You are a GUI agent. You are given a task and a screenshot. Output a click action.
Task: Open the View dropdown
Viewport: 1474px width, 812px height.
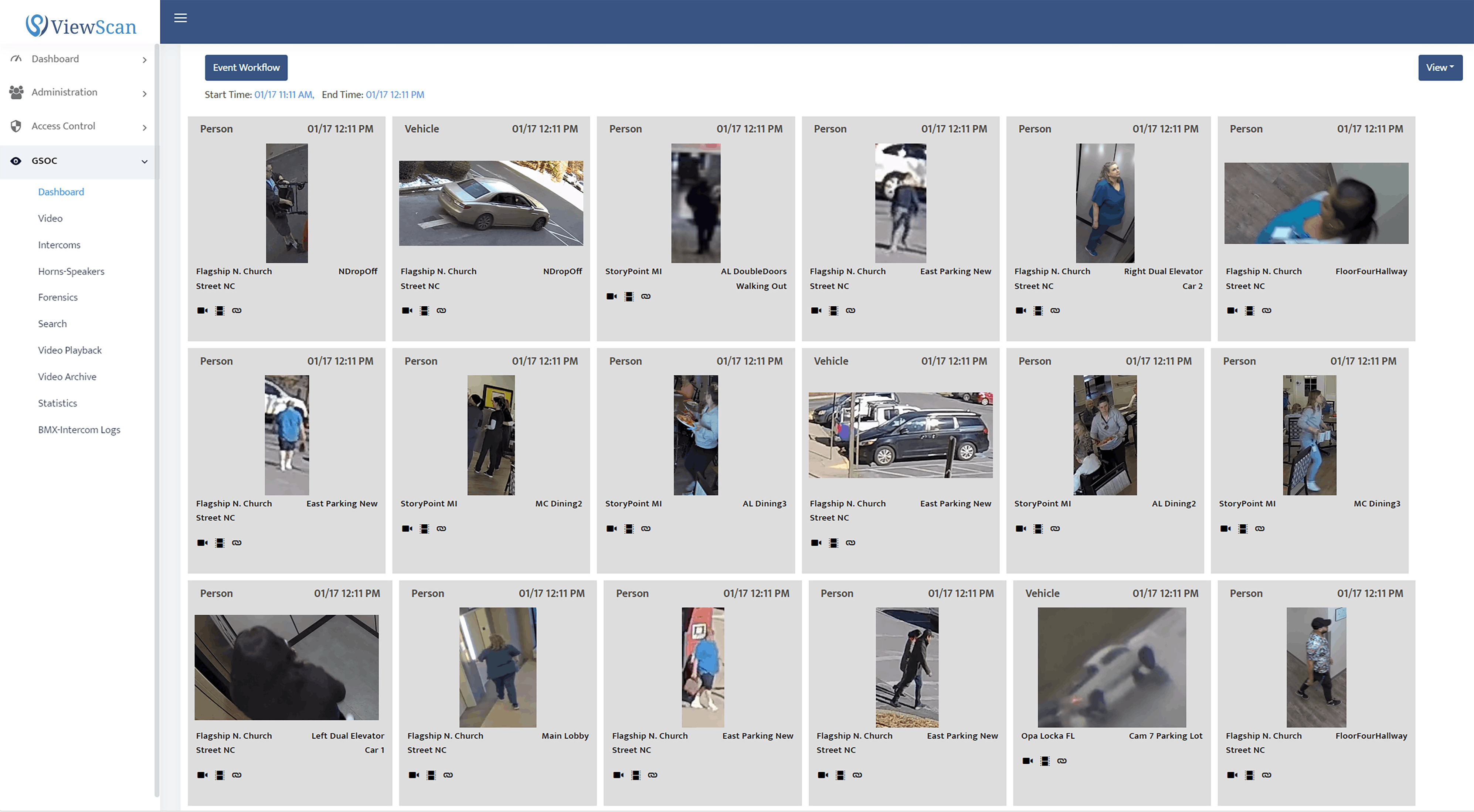pos(1440,67)
